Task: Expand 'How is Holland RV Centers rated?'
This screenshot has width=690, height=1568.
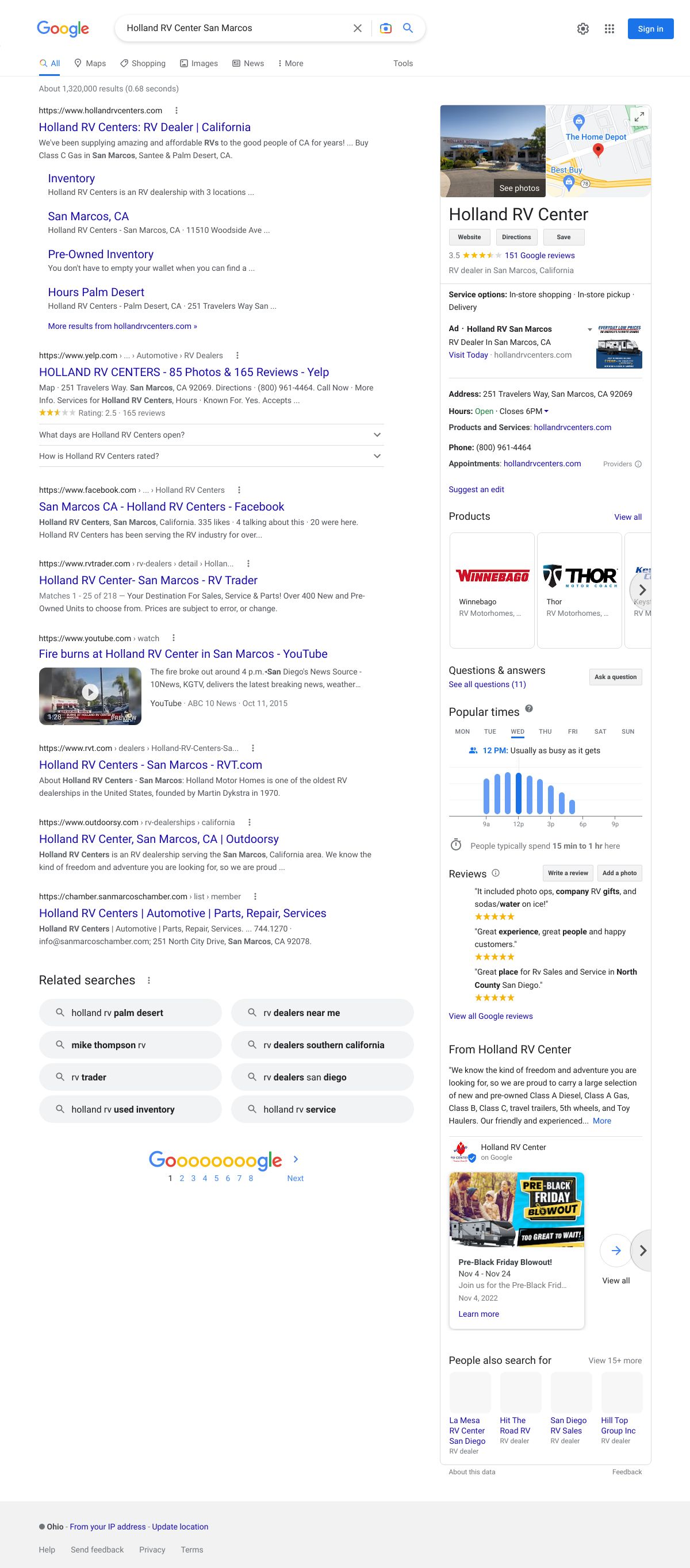Action: (x=377, y=456)
